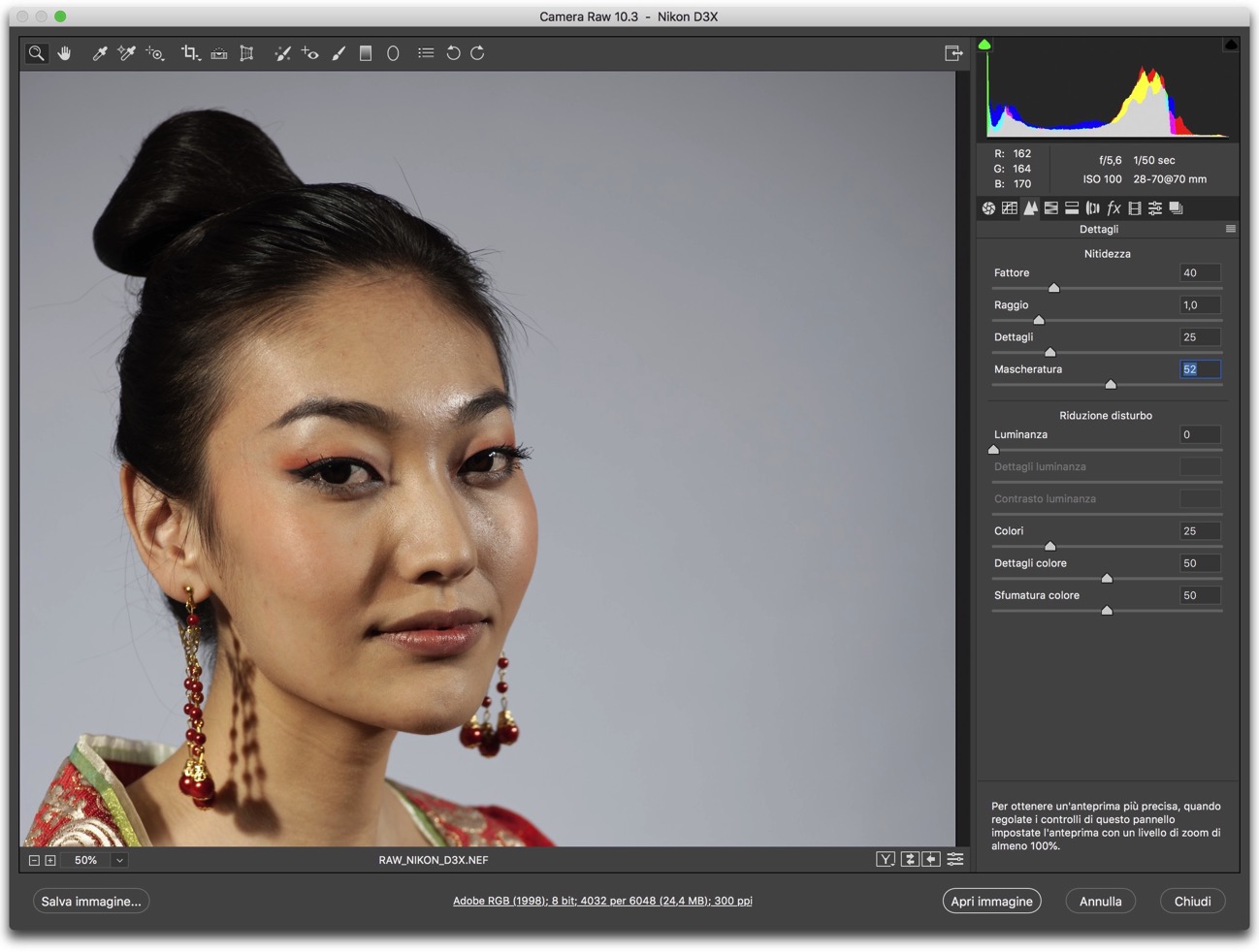This screenshot has height=952, width=1259.
Task: Toggle highlight clipping warning in histogram
Action: pos(1230,45)
